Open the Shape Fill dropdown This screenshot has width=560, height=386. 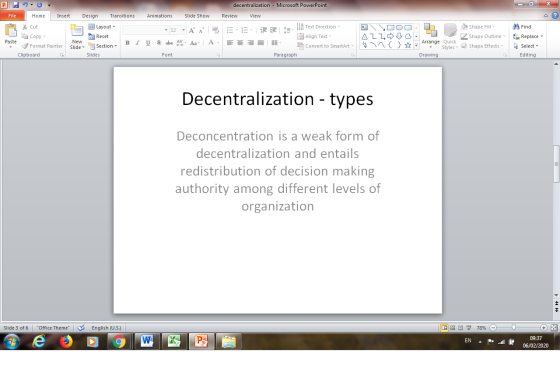[x=478, y=27]
